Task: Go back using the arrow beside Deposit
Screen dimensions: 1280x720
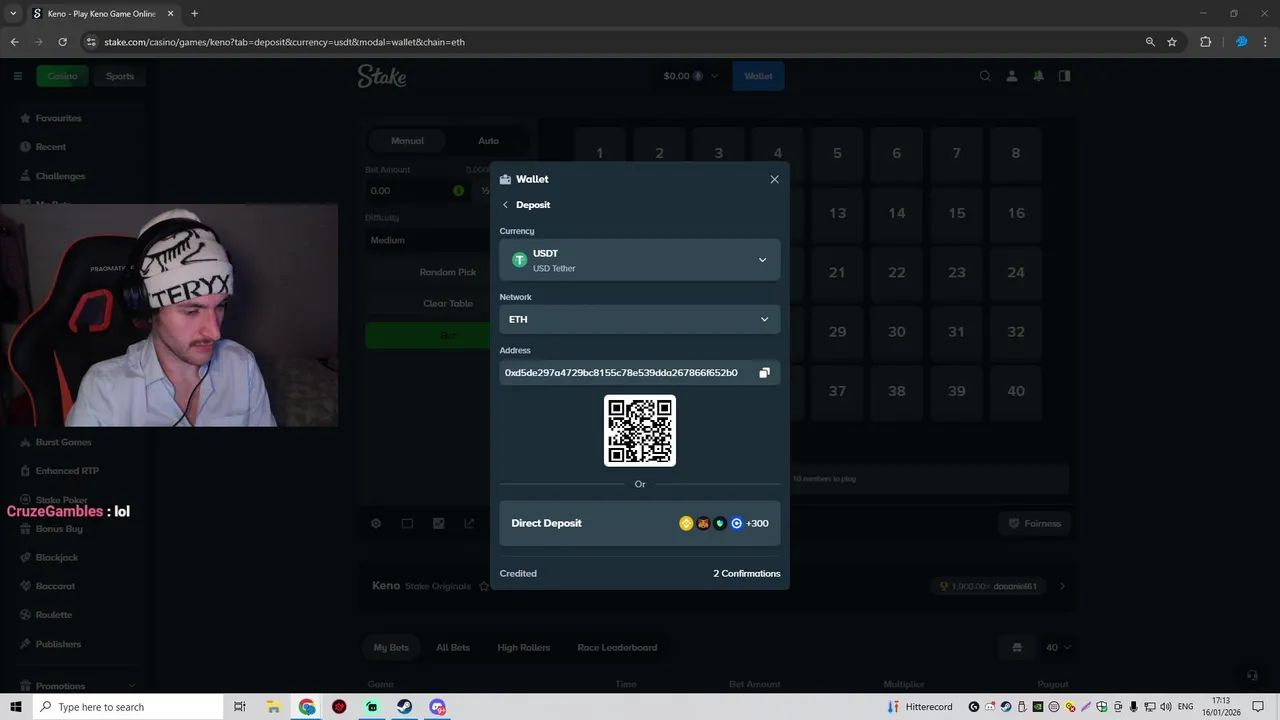Action: pyautogui.click(x=505, y=205)
